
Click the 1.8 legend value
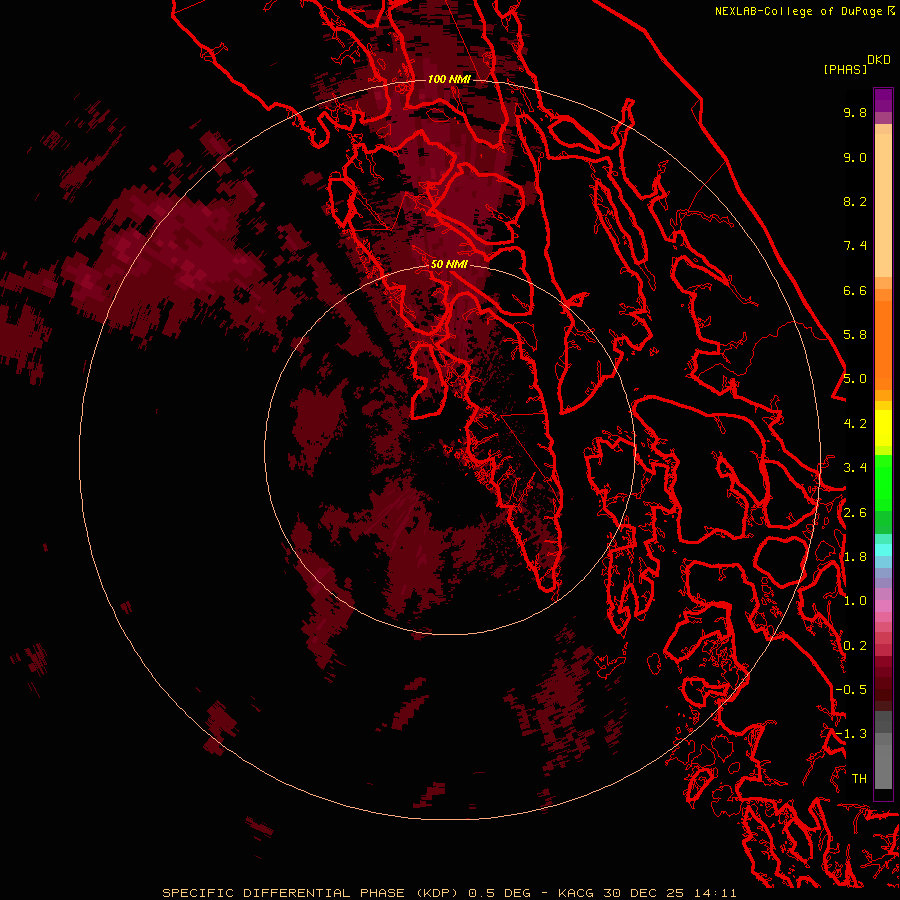[855, 557]
